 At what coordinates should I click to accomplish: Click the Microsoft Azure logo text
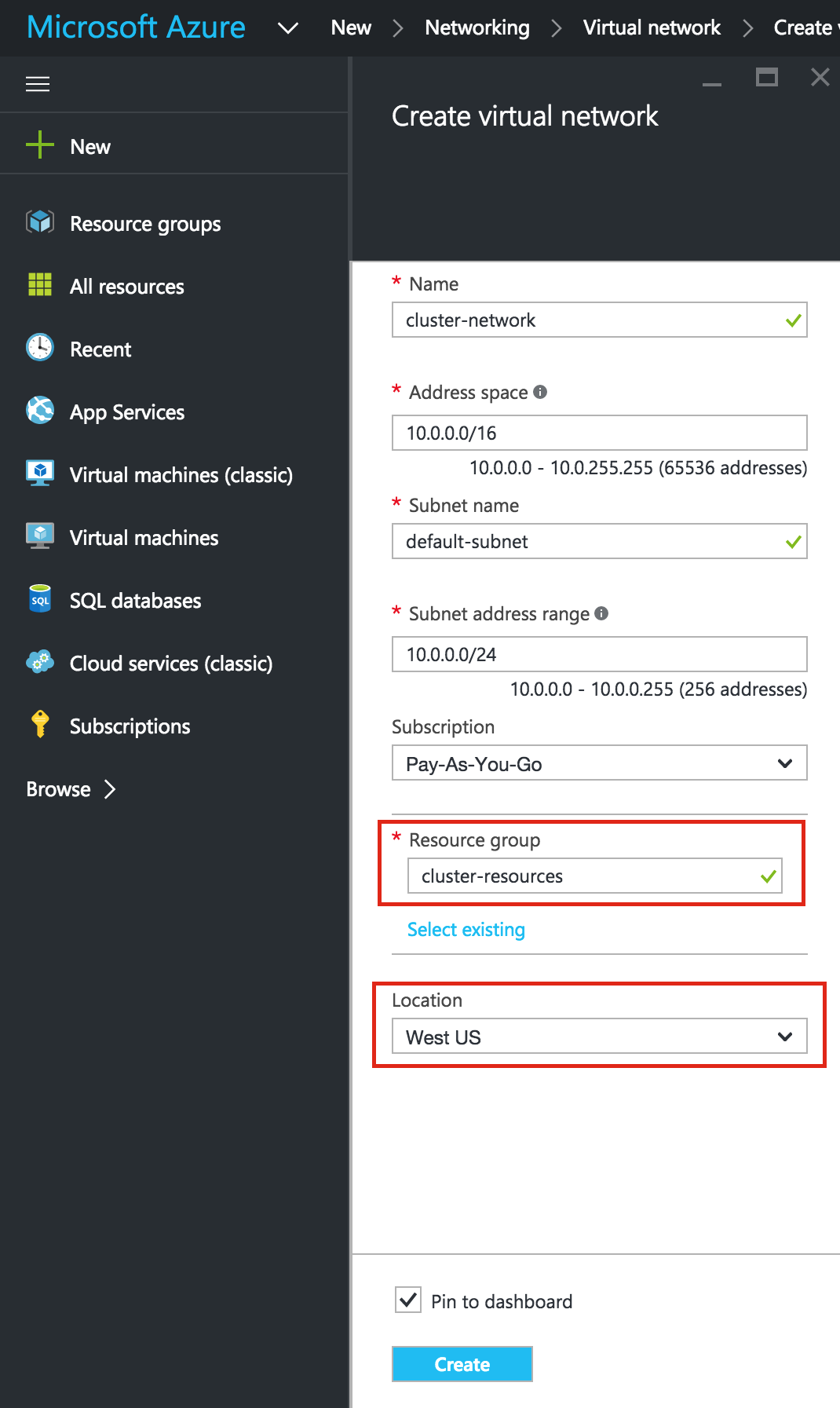click(x=136, y=27)
